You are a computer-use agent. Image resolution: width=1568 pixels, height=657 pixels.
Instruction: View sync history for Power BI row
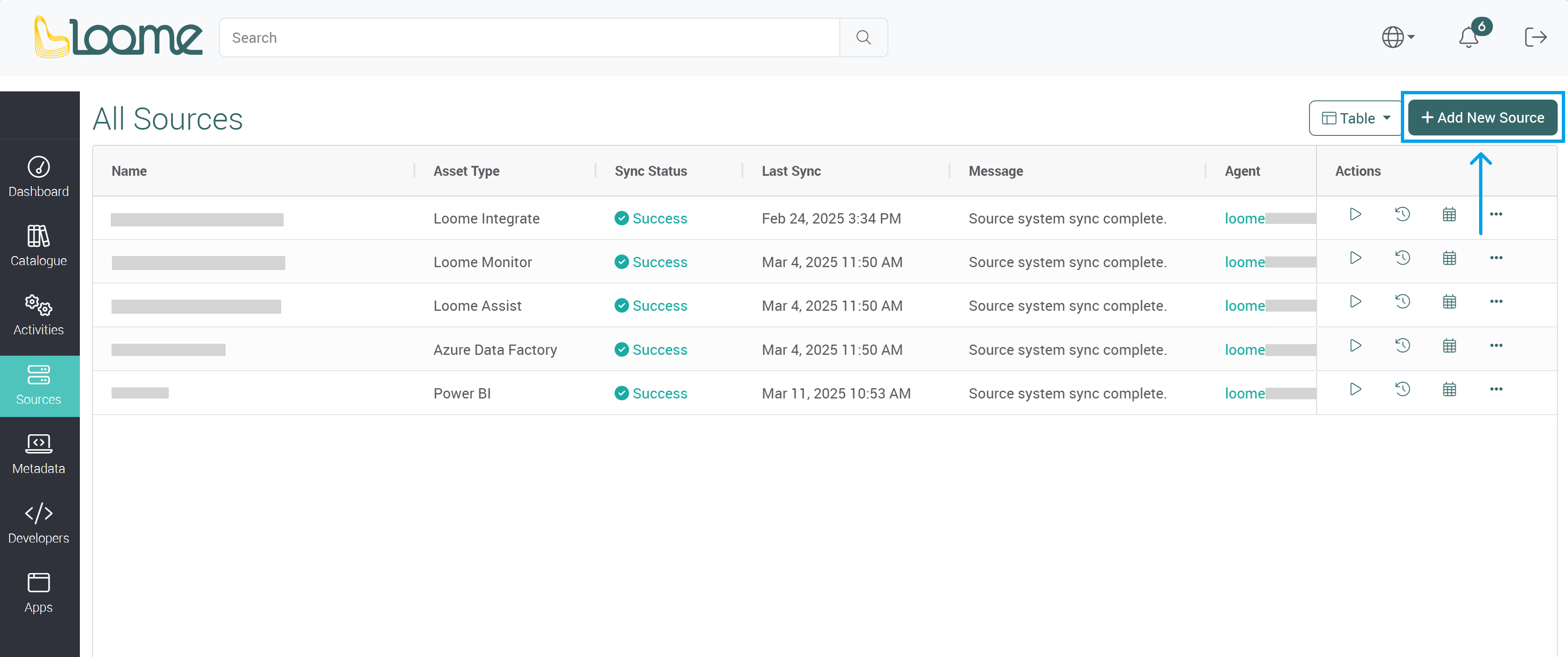coord(1403,389)
